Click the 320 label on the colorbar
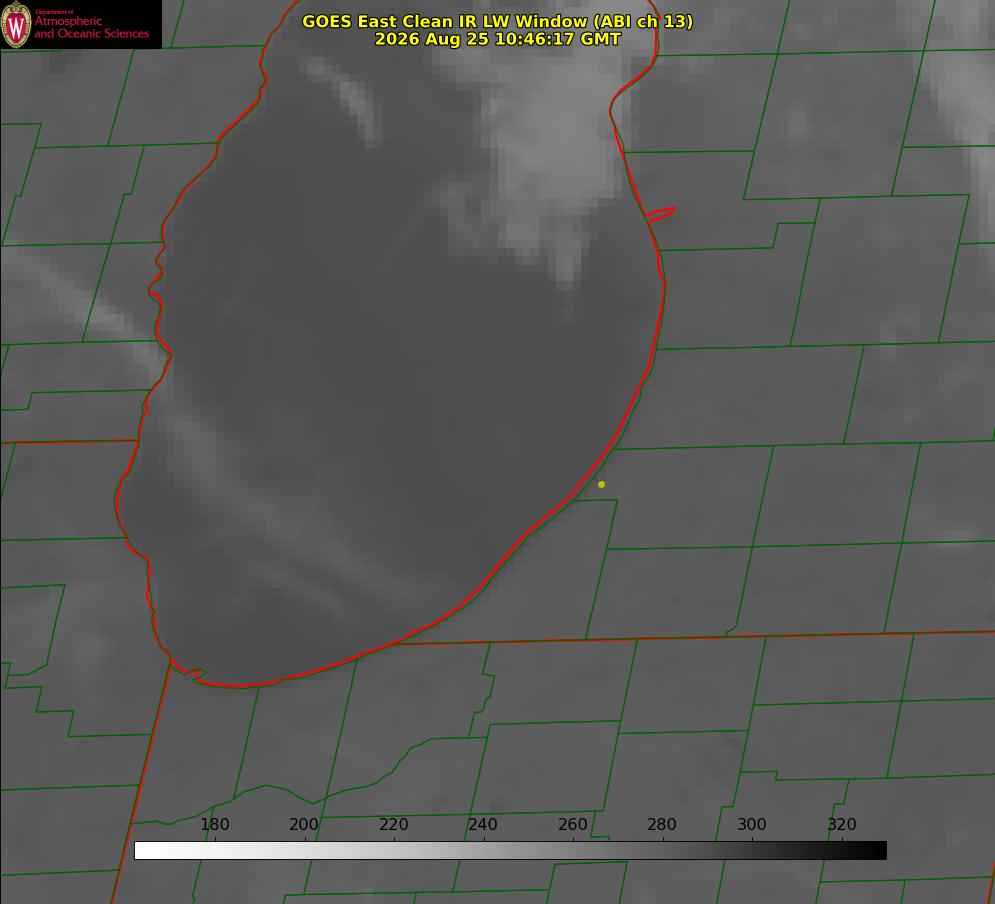 (x=842, y=824)
